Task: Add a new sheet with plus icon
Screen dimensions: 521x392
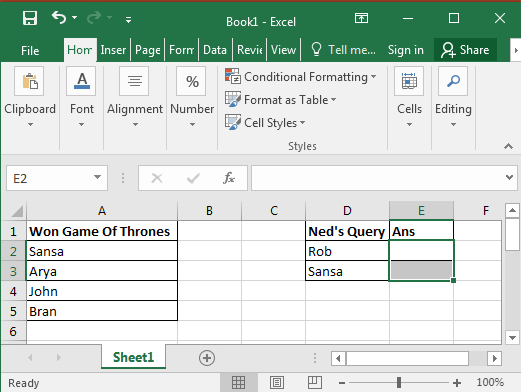Action: point(207,358)
